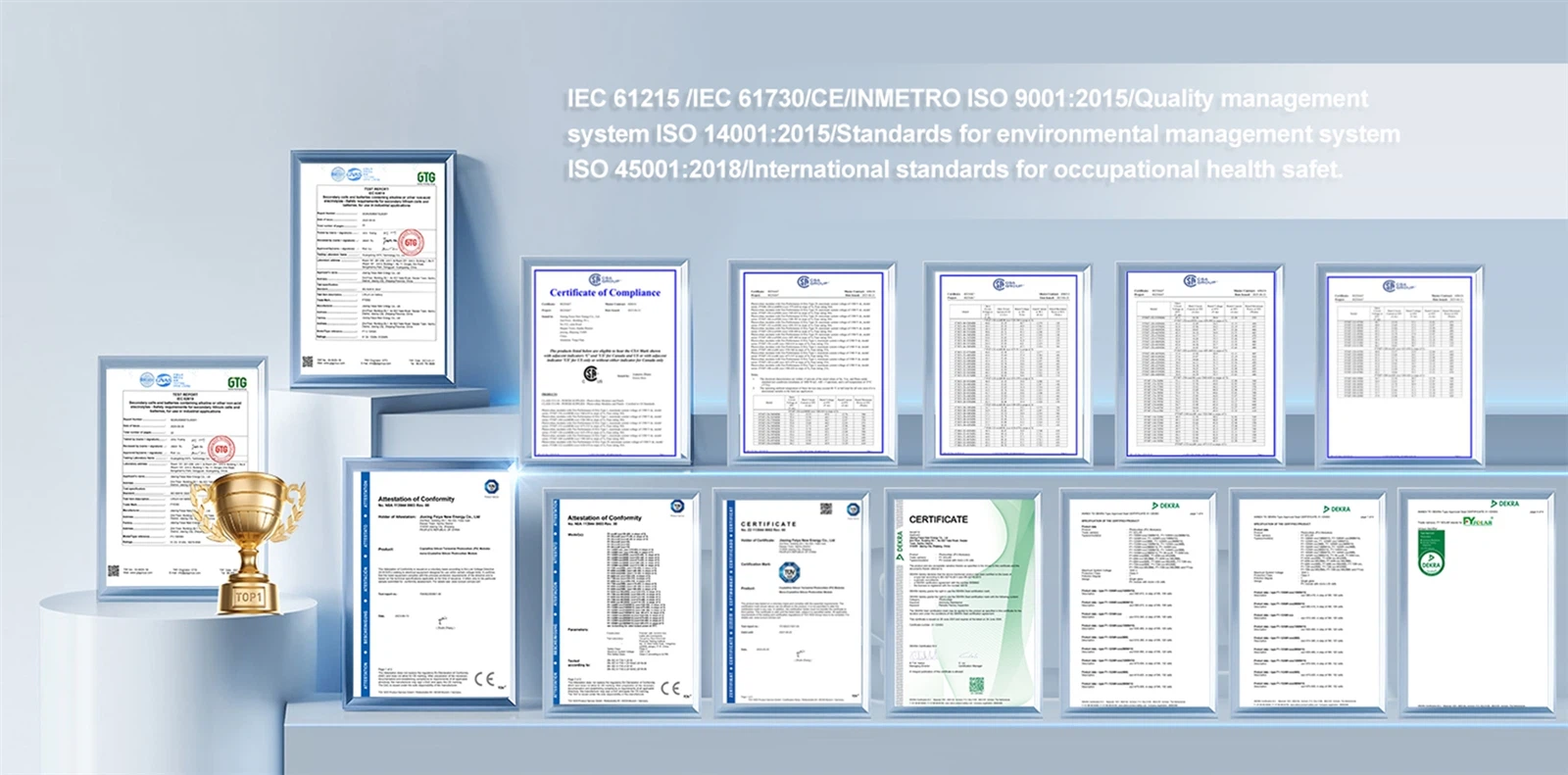The image size is (1568, 775).
Task: Click GTG logo on the lower-left test report
Action: 236,382
